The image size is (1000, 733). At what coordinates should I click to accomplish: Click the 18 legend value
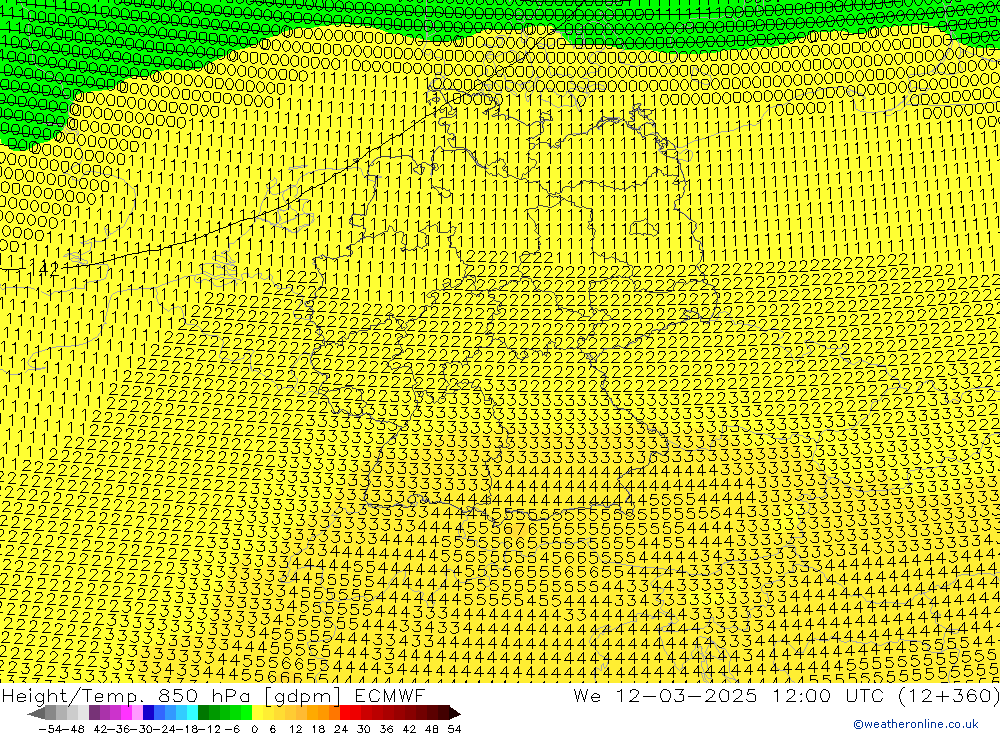(318, 729)
